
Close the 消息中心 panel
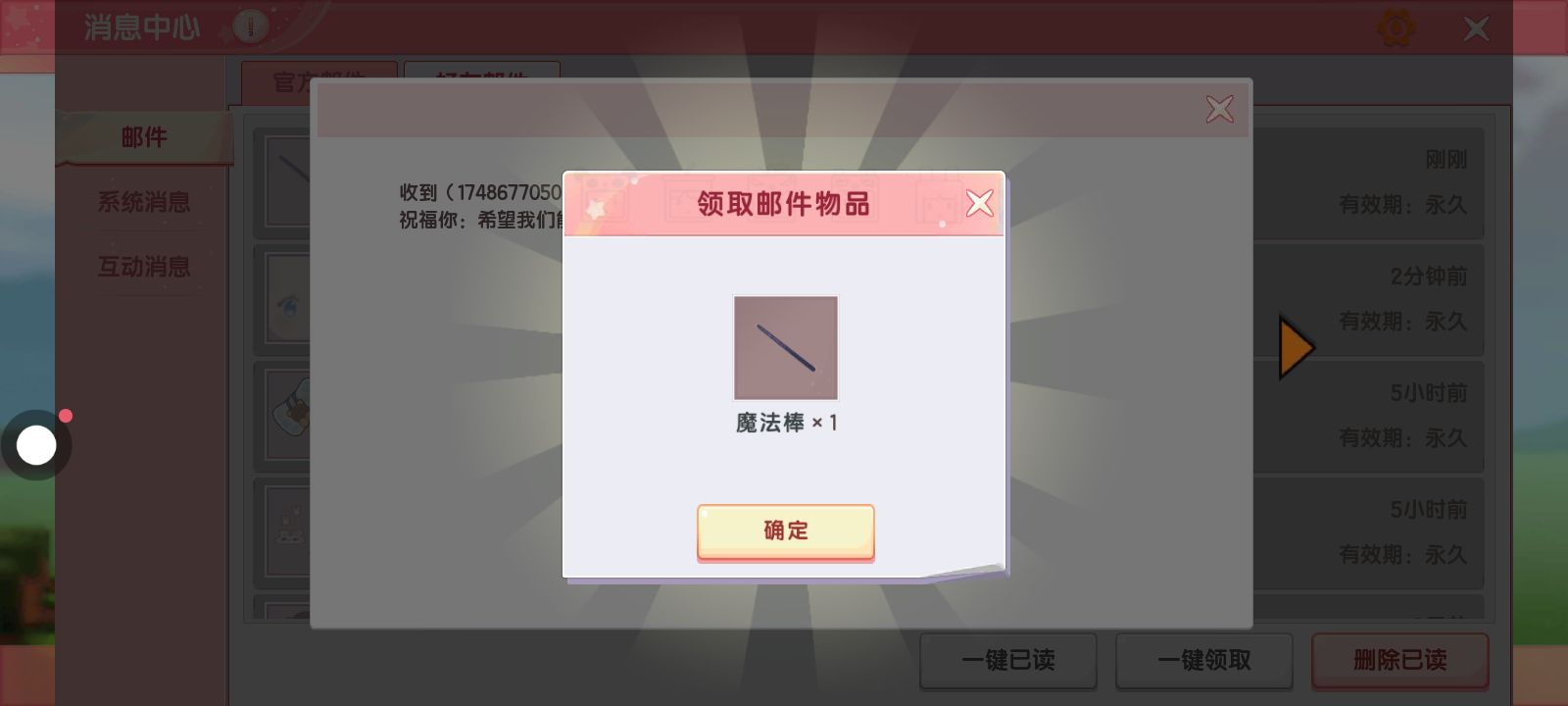tap(1476, 28)
